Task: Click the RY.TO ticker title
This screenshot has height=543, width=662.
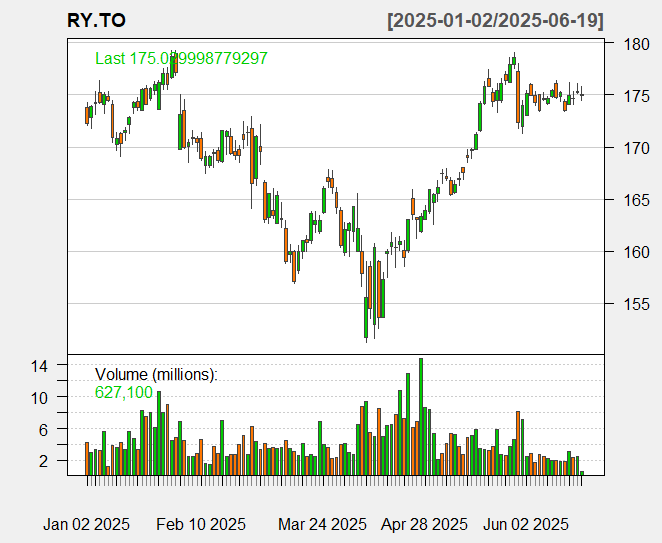Action: click(96, 21)
